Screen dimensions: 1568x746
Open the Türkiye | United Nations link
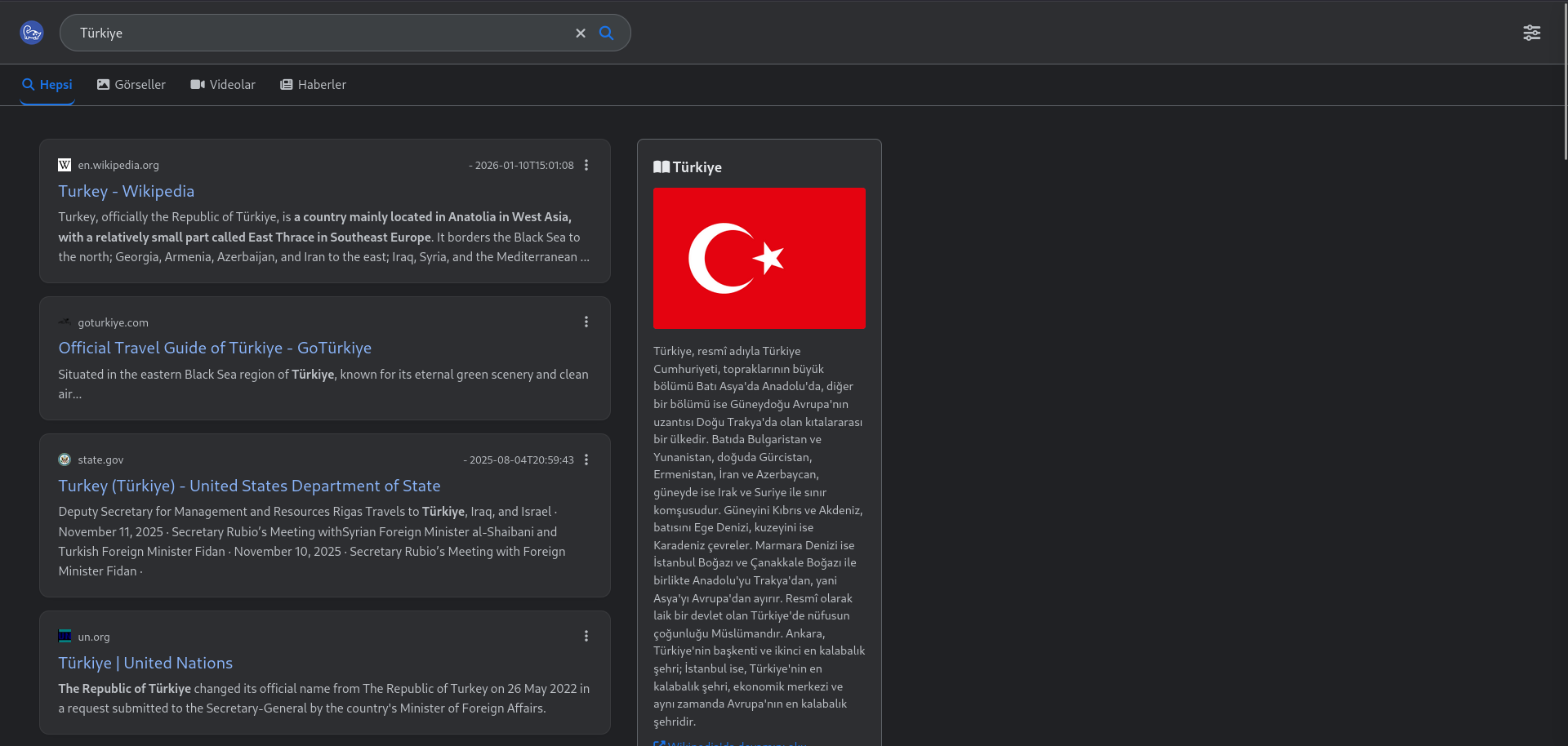[145, 664]
